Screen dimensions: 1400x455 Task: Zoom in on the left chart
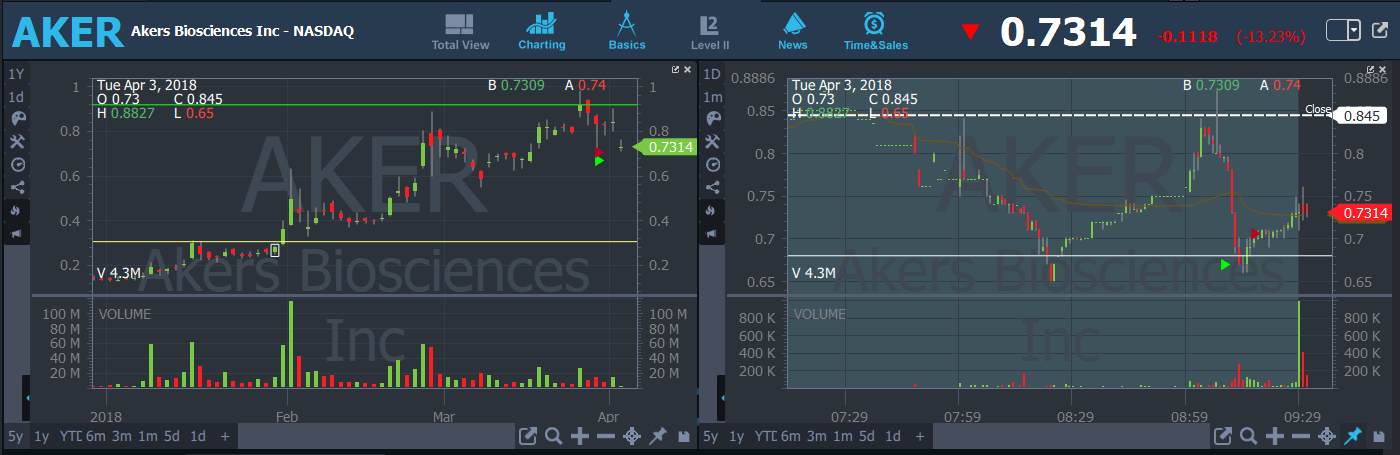(580, 436)
